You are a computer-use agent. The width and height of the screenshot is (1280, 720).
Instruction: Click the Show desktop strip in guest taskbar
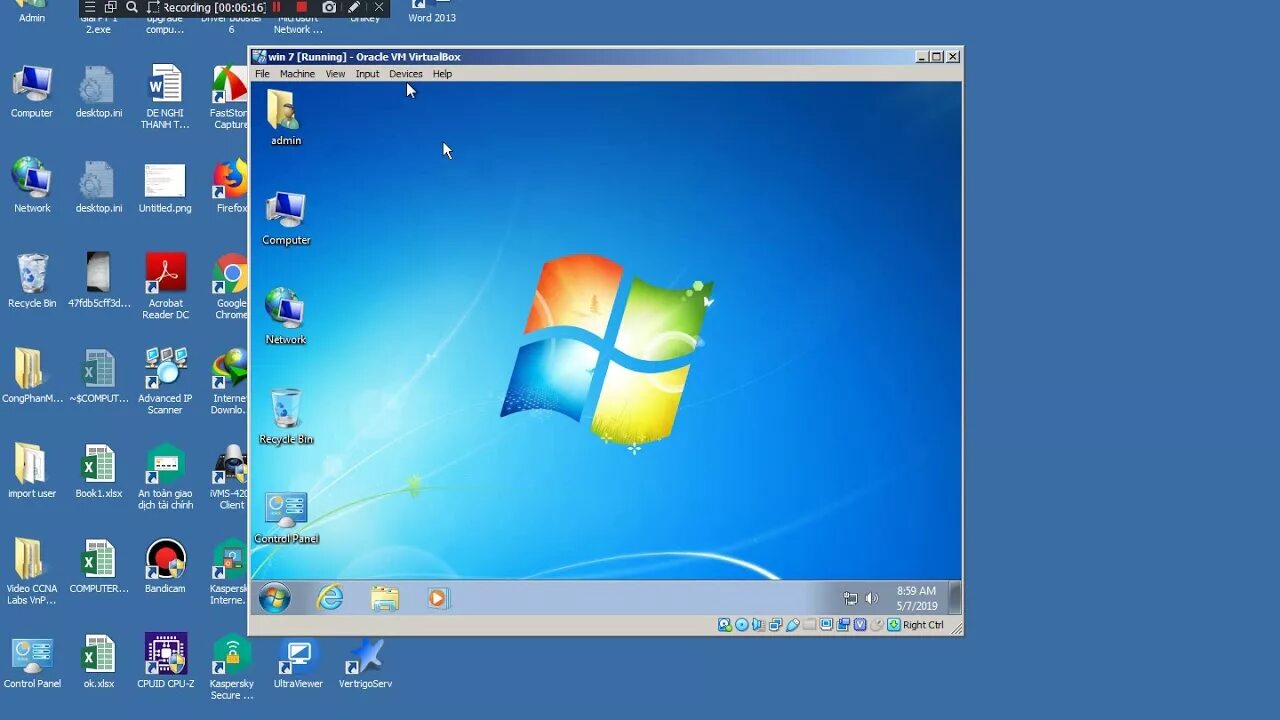pos(955,598)
